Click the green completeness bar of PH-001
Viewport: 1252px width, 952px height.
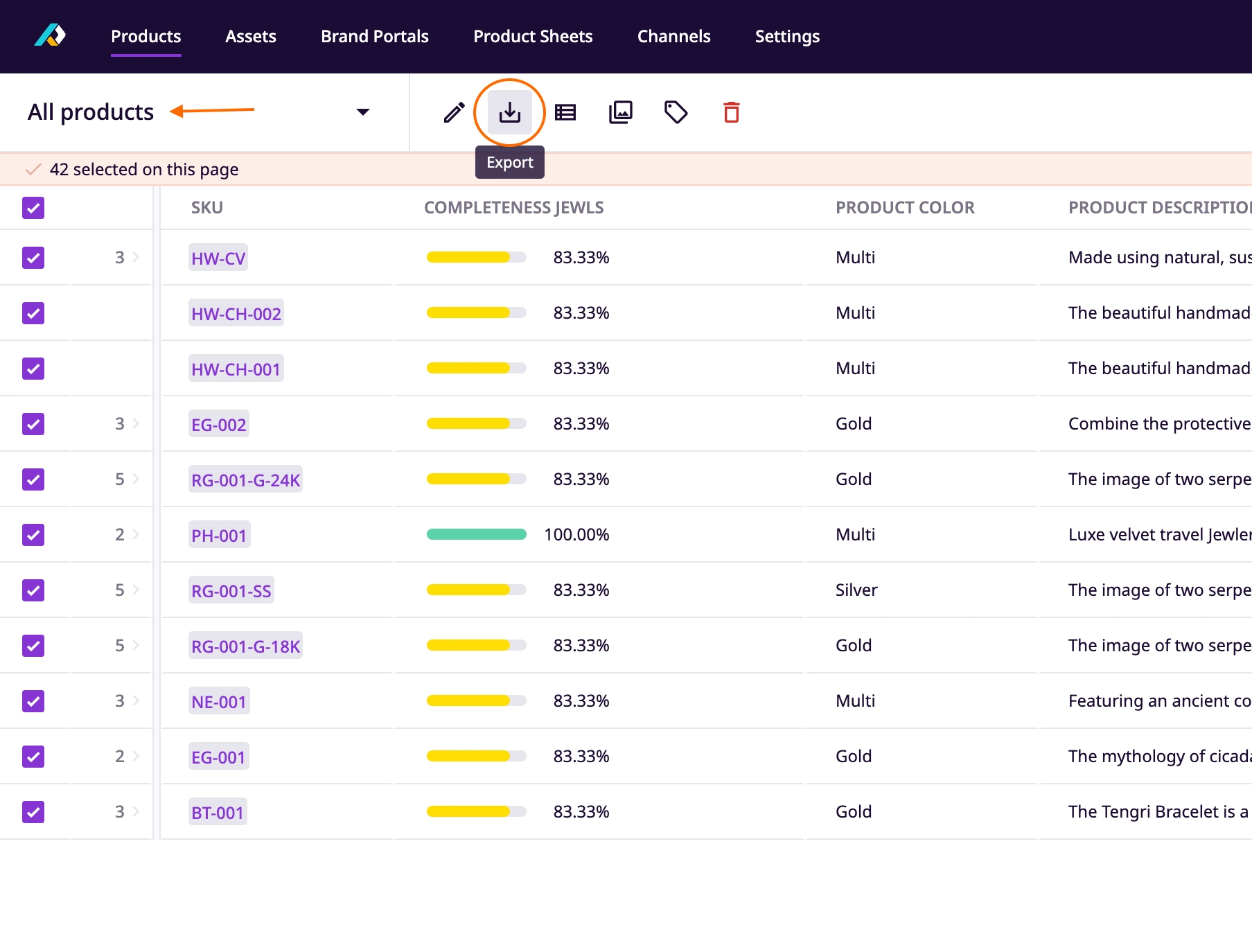tap(477, 534)
